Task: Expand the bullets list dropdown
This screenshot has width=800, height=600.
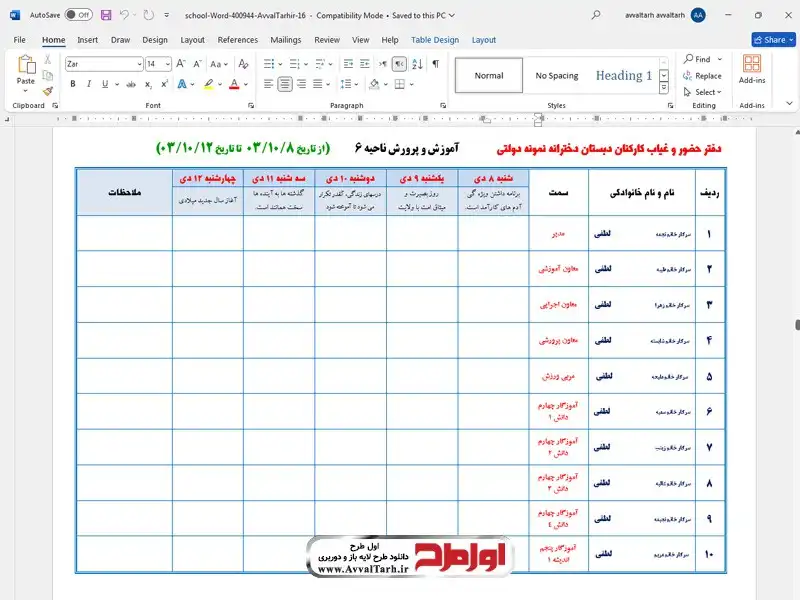Action: click(280, 64)
